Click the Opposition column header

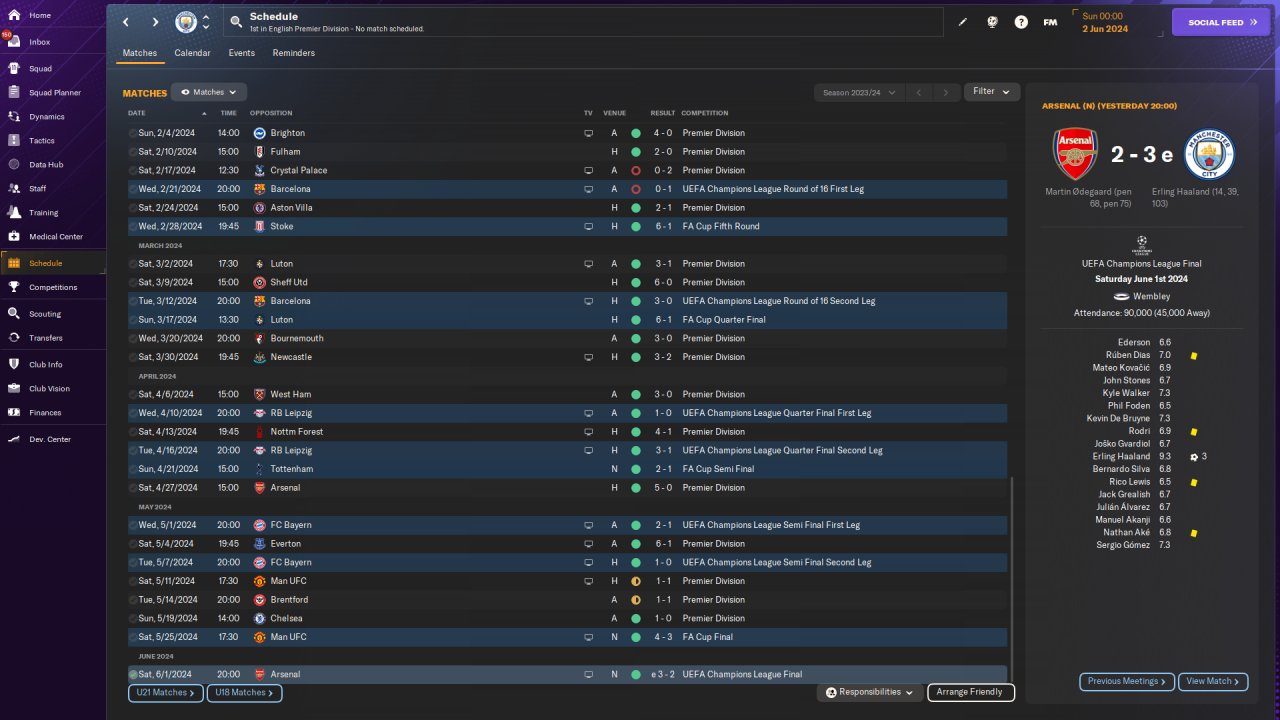pyautogui.click(x=271, y=113)
